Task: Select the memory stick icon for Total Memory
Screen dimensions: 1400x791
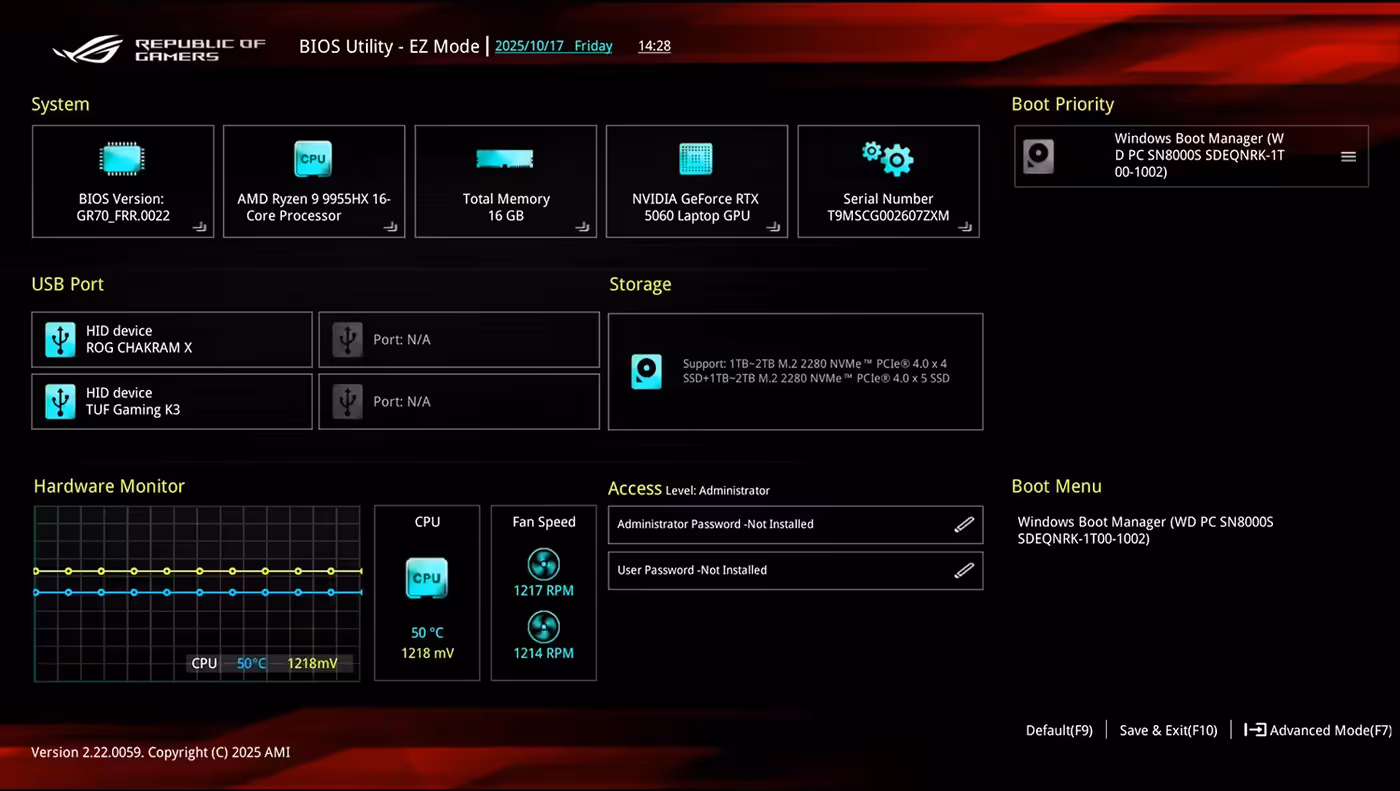Action: [505, 159]
